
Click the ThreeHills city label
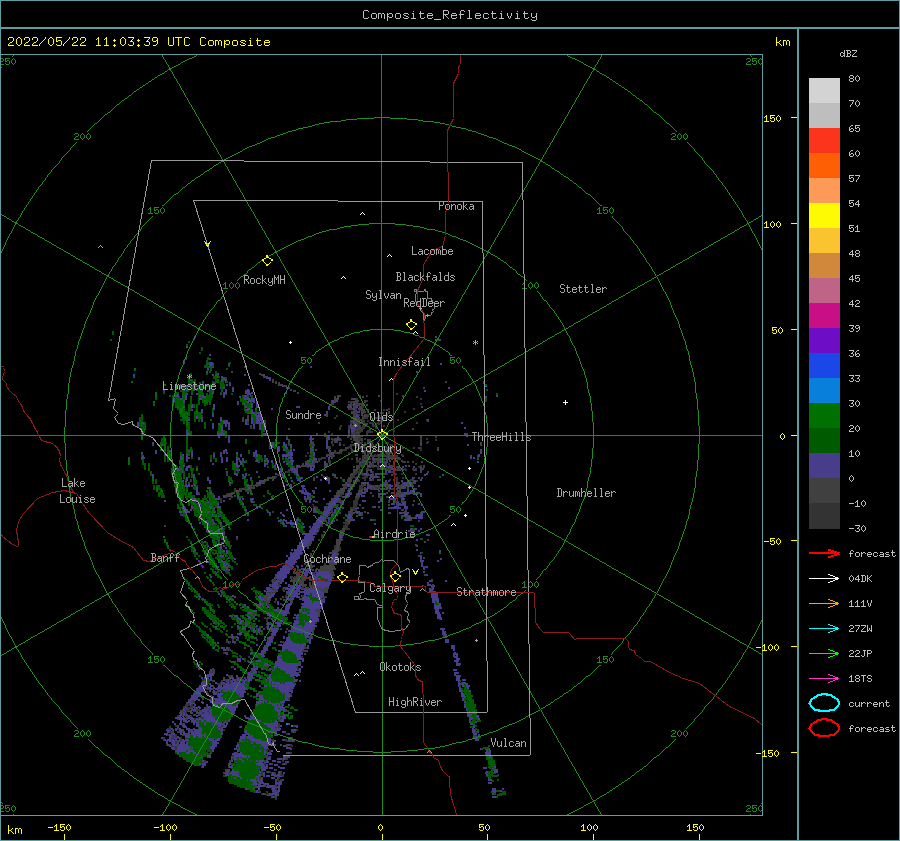click(x=502, y=437)
